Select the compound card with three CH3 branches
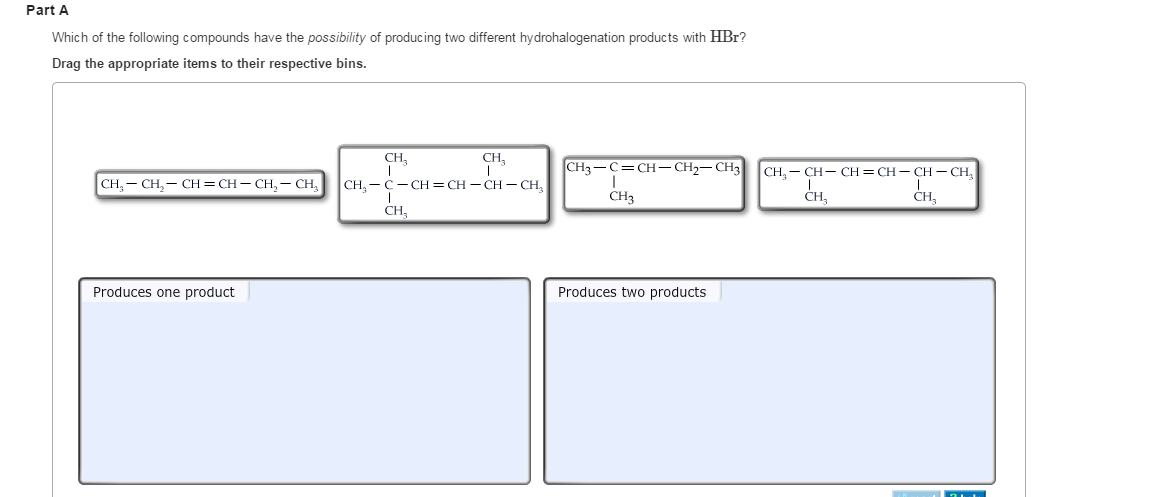Viewport: 1163px width, 497px height. (444, 184)
